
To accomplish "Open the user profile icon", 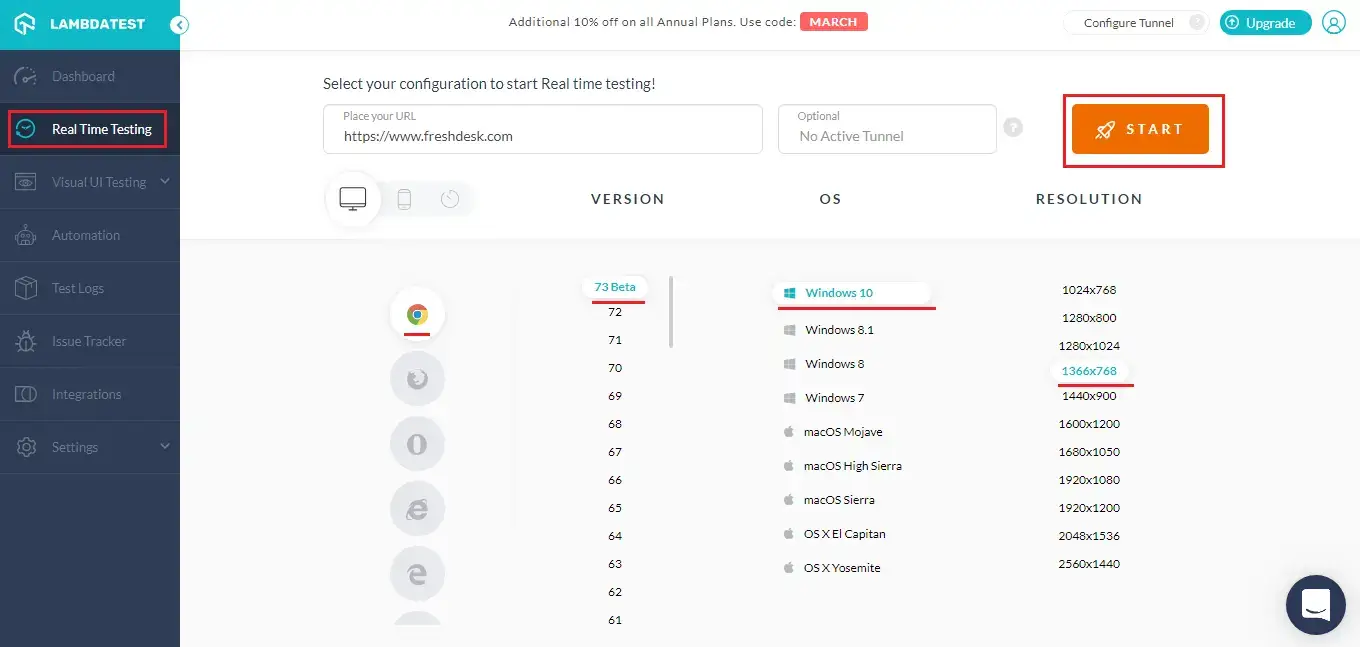I will coord(1334,23).
